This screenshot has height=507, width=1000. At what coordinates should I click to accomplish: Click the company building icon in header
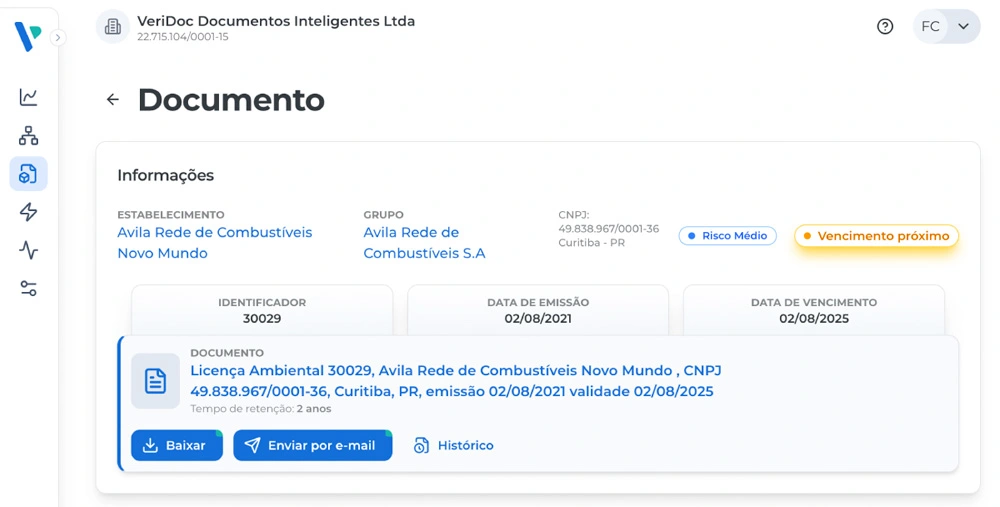click(x=113, y=27)
